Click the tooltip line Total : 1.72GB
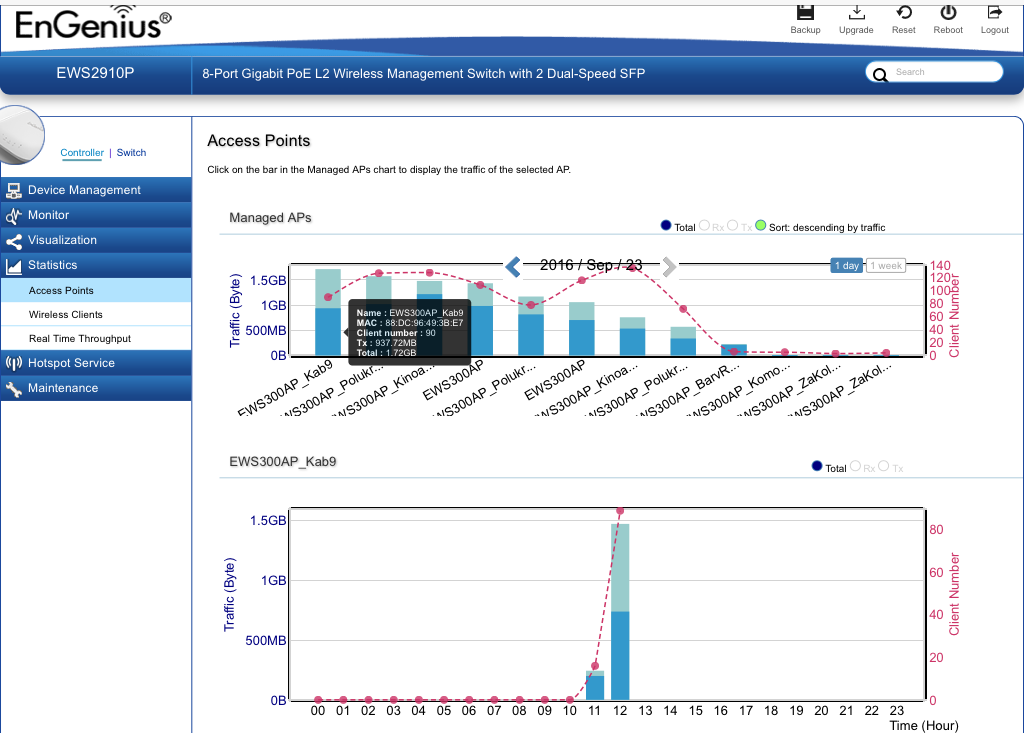Image resolution: width=1024 pixels, height=733 pixels. (386, 353)
